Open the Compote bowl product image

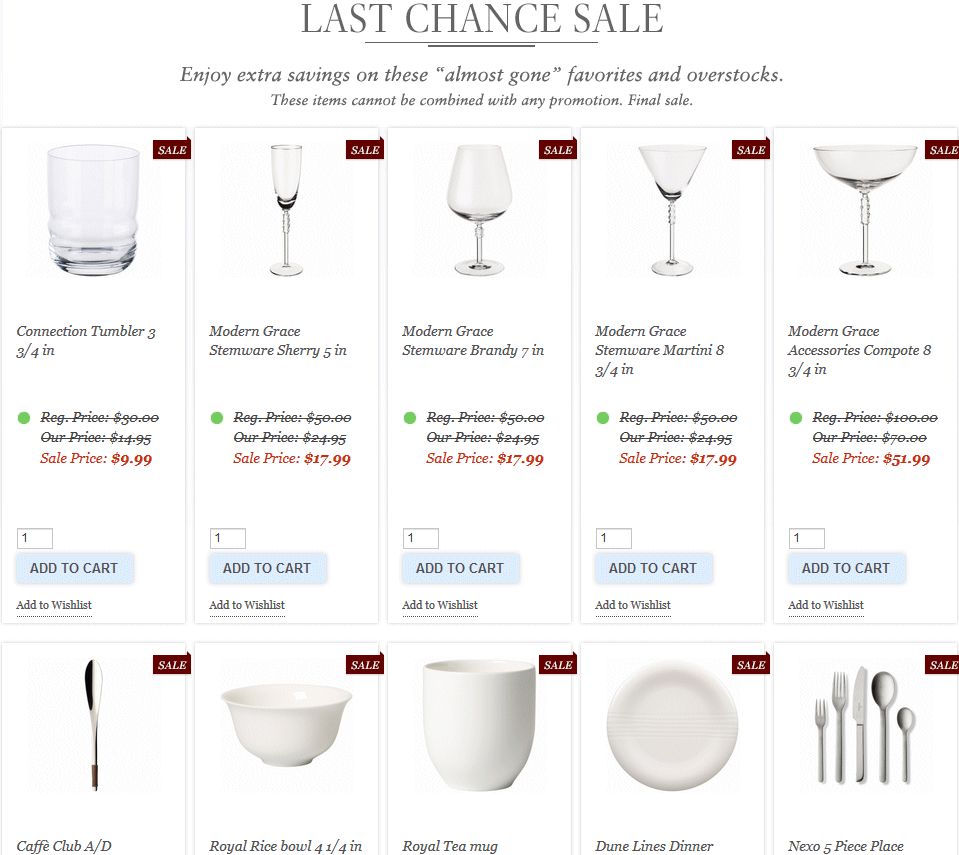click(865, 211)
